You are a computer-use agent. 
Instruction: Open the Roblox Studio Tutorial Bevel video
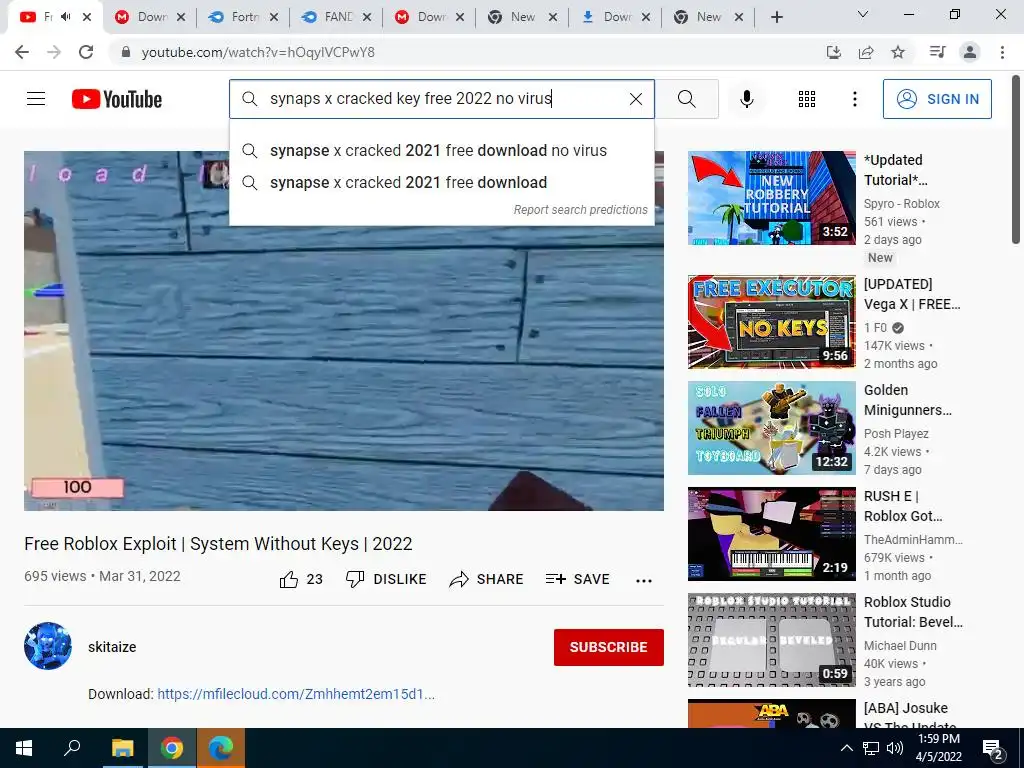[771, 640]
